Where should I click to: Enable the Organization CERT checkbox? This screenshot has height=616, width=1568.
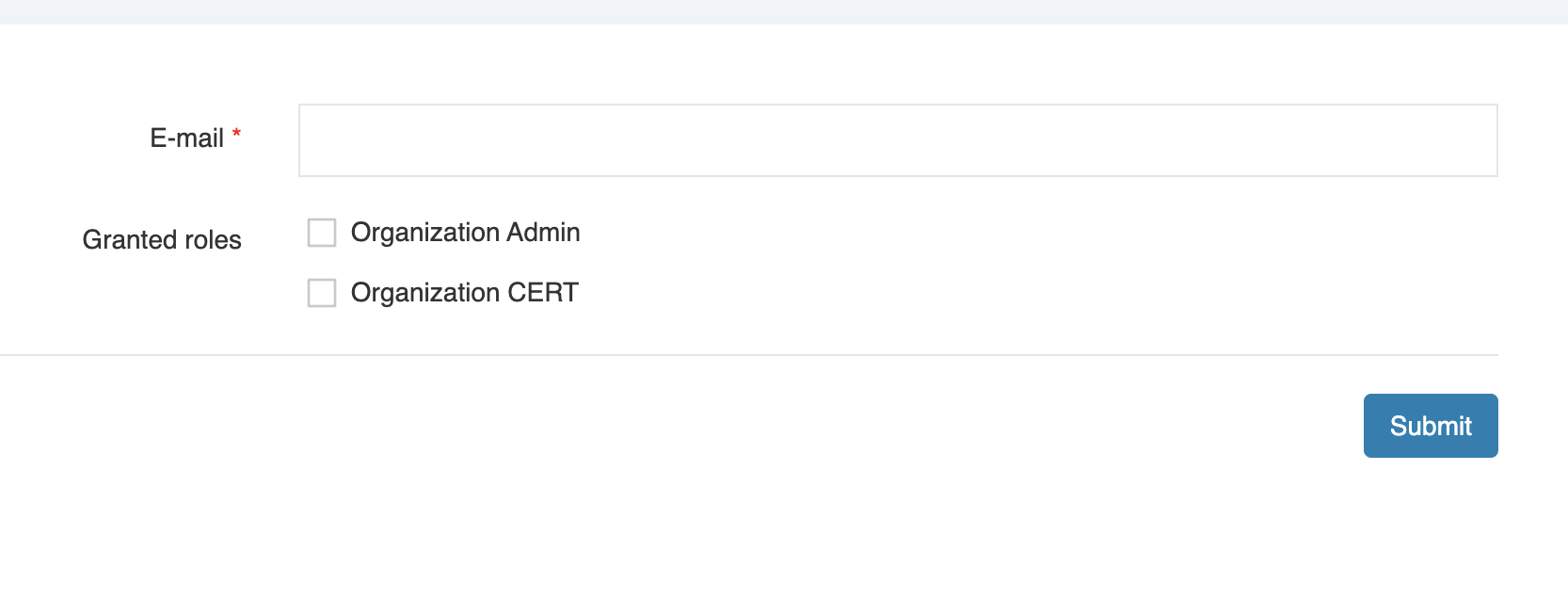click(322, 293)
